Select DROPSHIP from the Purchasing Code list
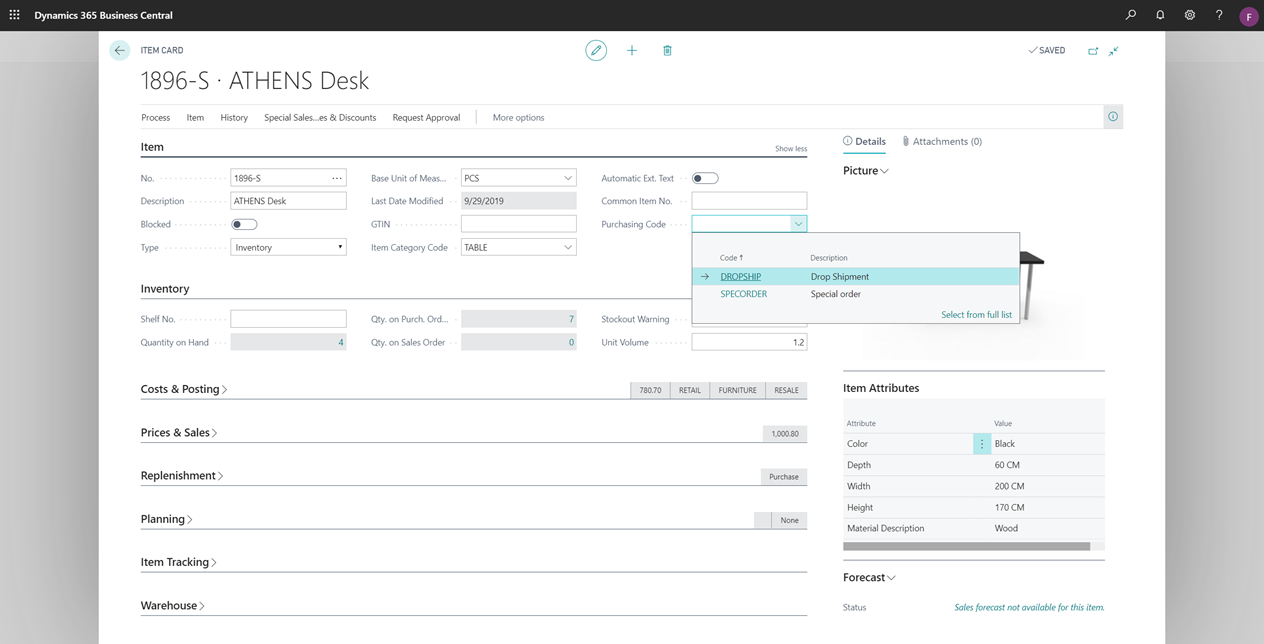Viewport: 1264px width, 644px height. [x=740, y=276]
